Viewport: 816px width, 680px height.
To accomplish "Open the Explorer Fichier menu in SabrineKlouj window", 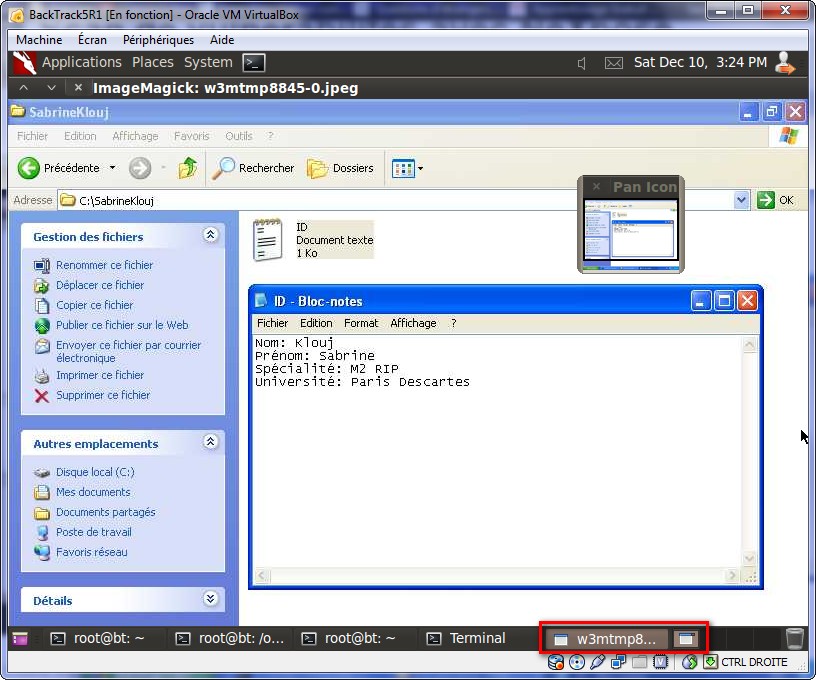I will [x=32, y=136].
